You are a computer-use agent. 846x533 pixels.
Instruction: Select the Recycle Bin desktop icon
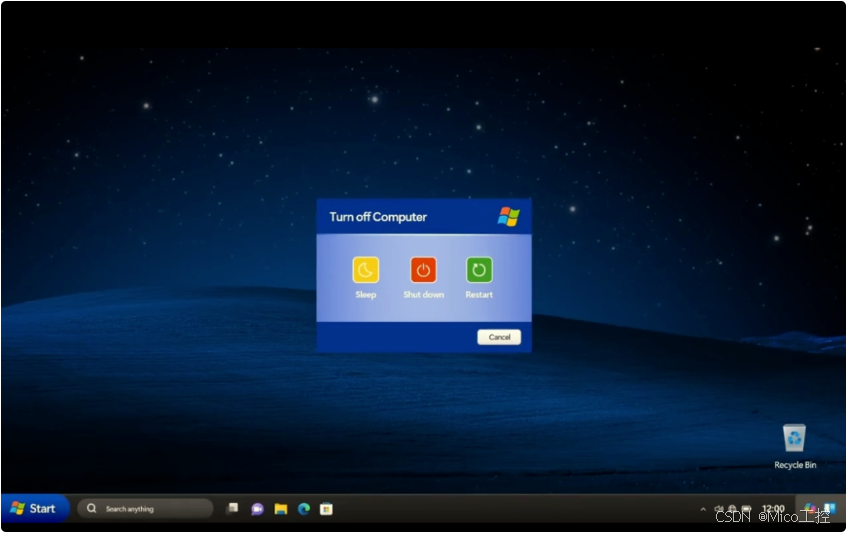pos(795,447)
